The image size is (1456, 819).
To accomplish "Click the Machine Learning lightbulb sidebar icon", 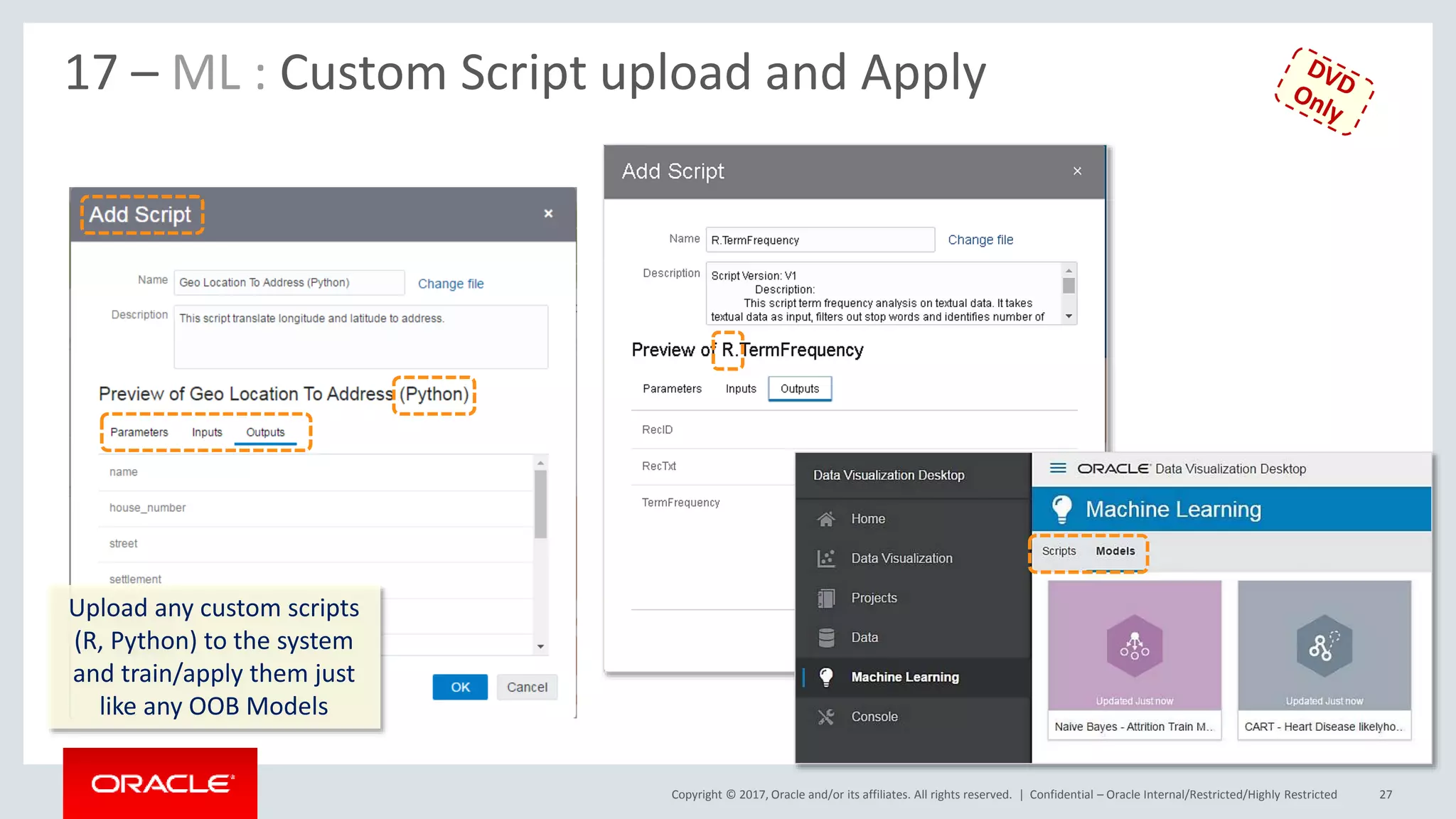I will [x=825, y=678].
